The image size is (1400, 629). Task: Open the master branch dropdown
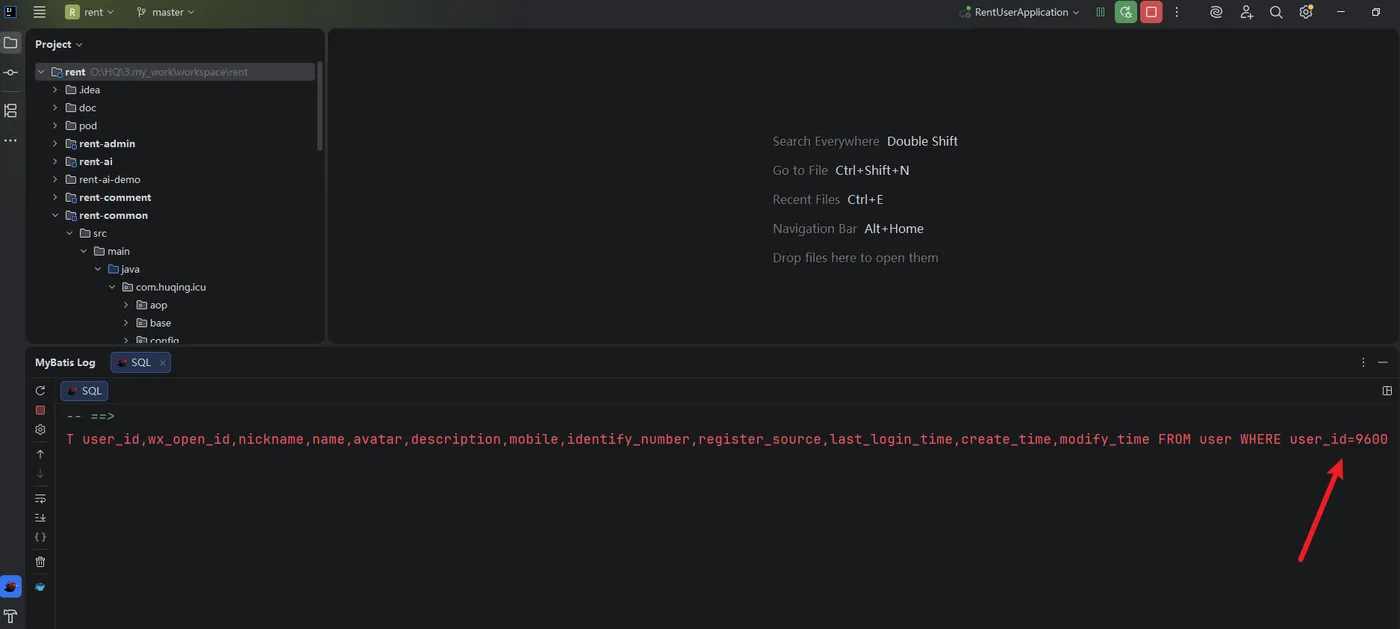[x=166, y=12]
